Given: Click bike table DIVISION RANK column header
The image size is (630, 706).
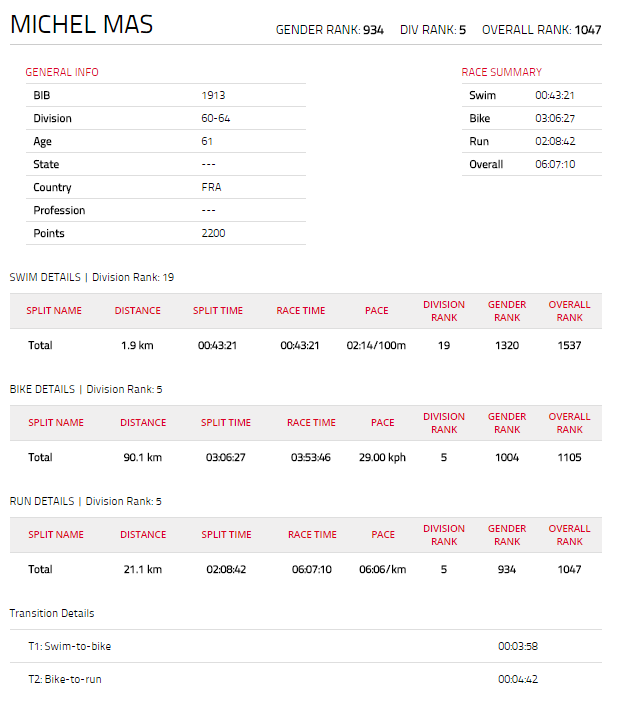Looking at the screenshot, I should point(444,423).
